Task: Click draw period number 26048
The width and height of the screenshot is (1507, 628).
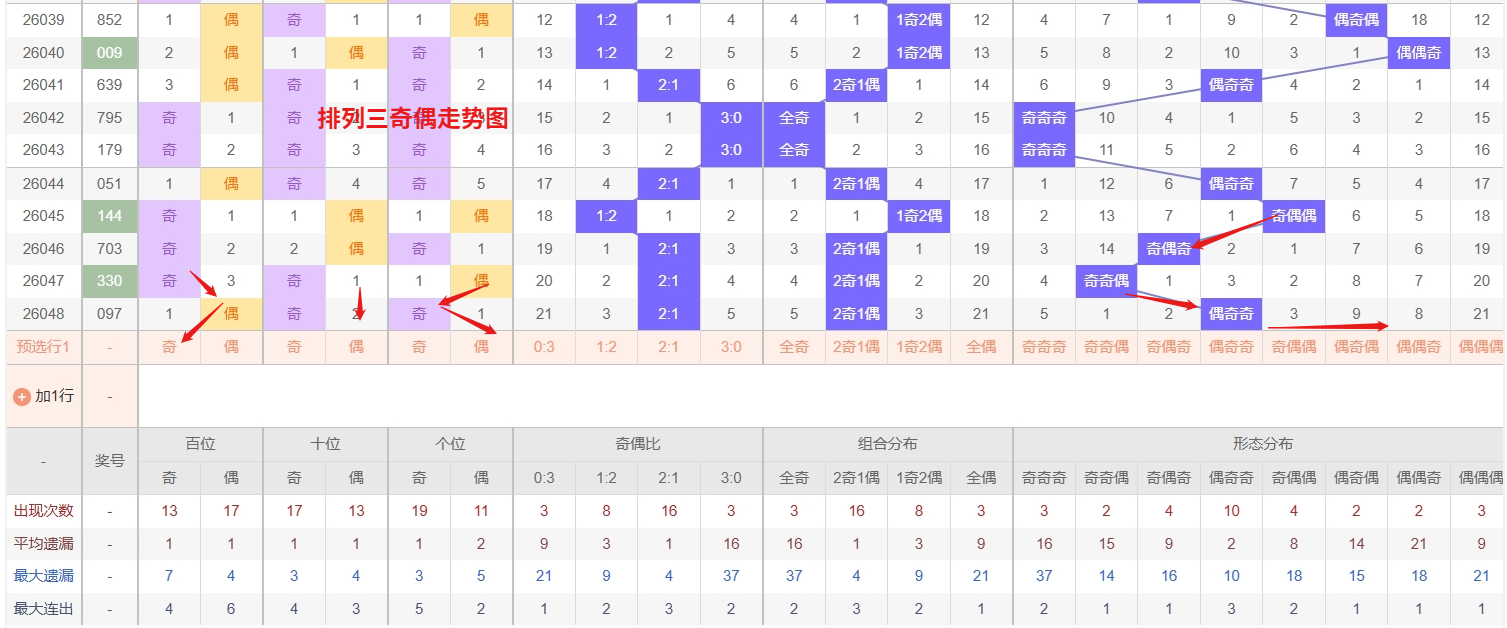Action: click(43, 313)
